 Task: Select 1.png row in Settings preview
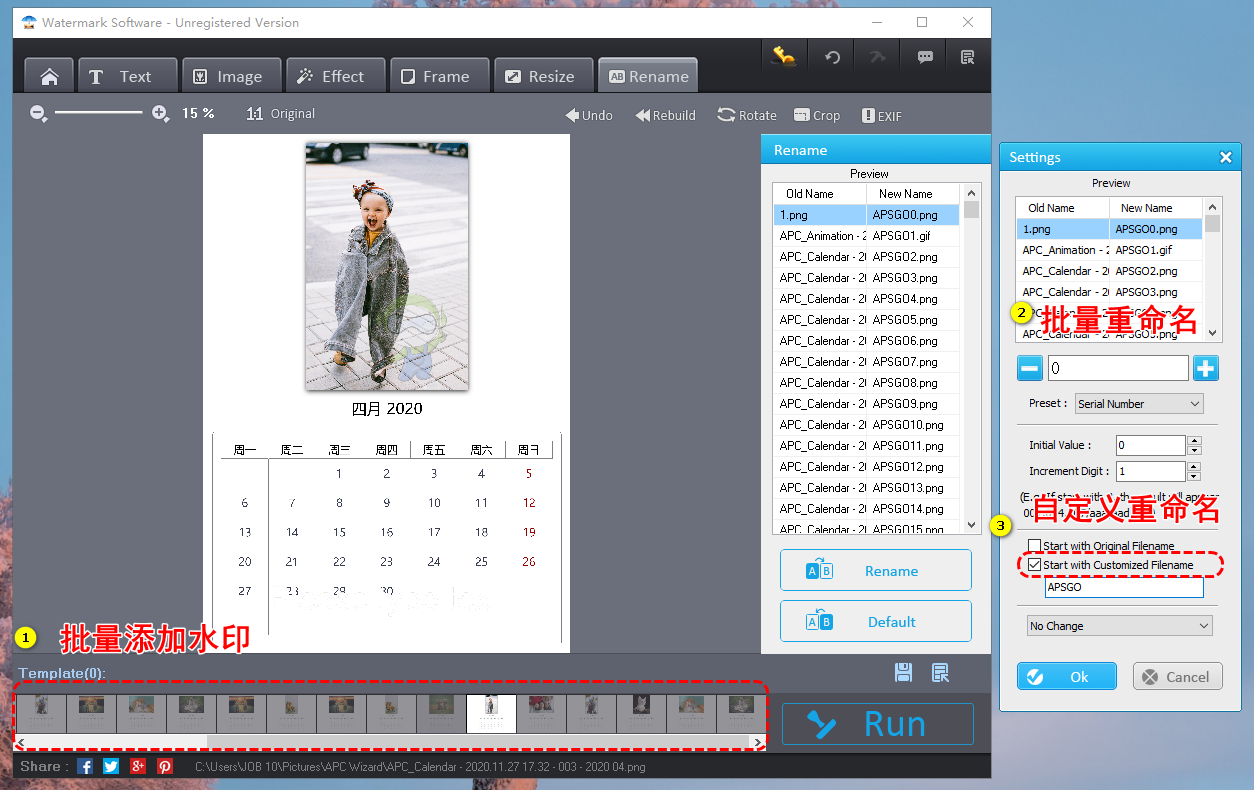click(x=1110, y=229)
